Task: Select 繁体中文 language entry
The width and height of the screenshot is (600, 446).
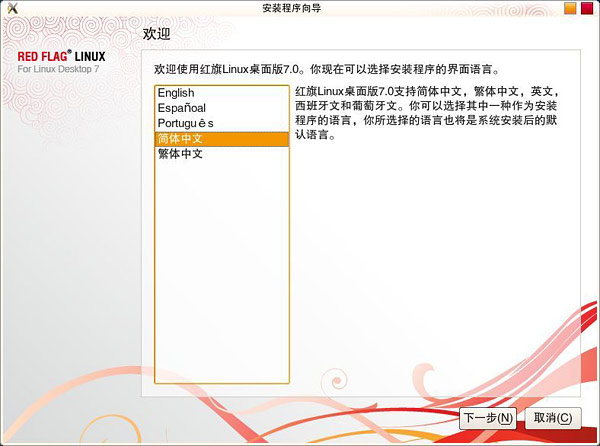Action: [x=222, y=154]
